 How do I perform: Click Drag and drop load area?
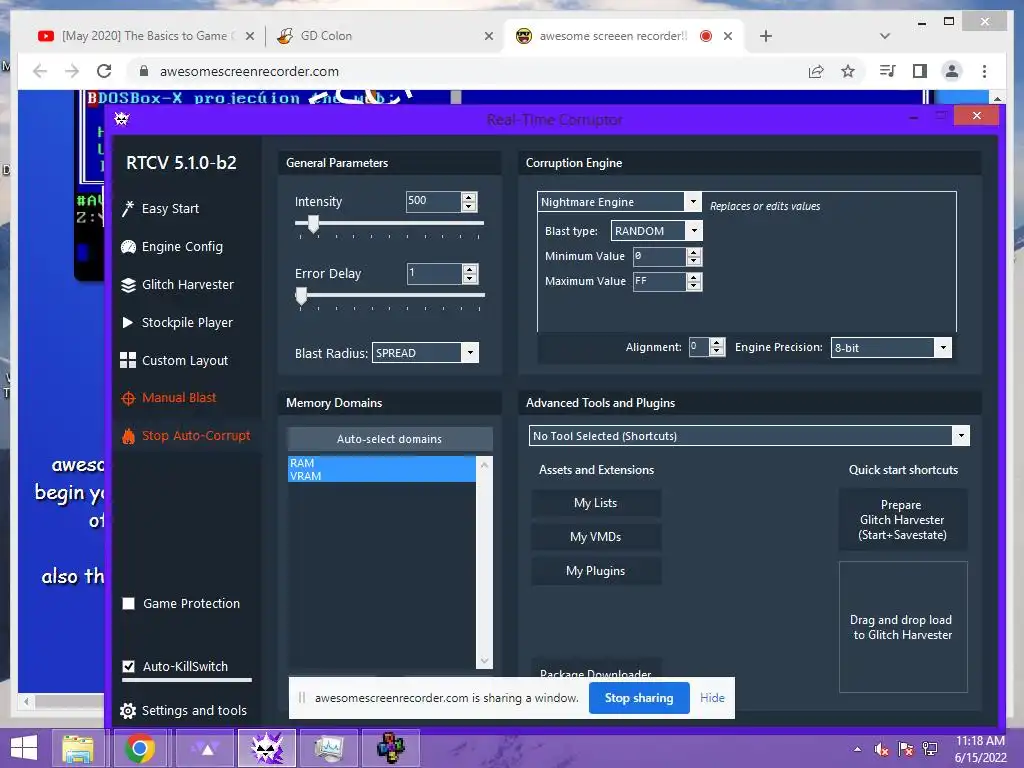(903, 627)
